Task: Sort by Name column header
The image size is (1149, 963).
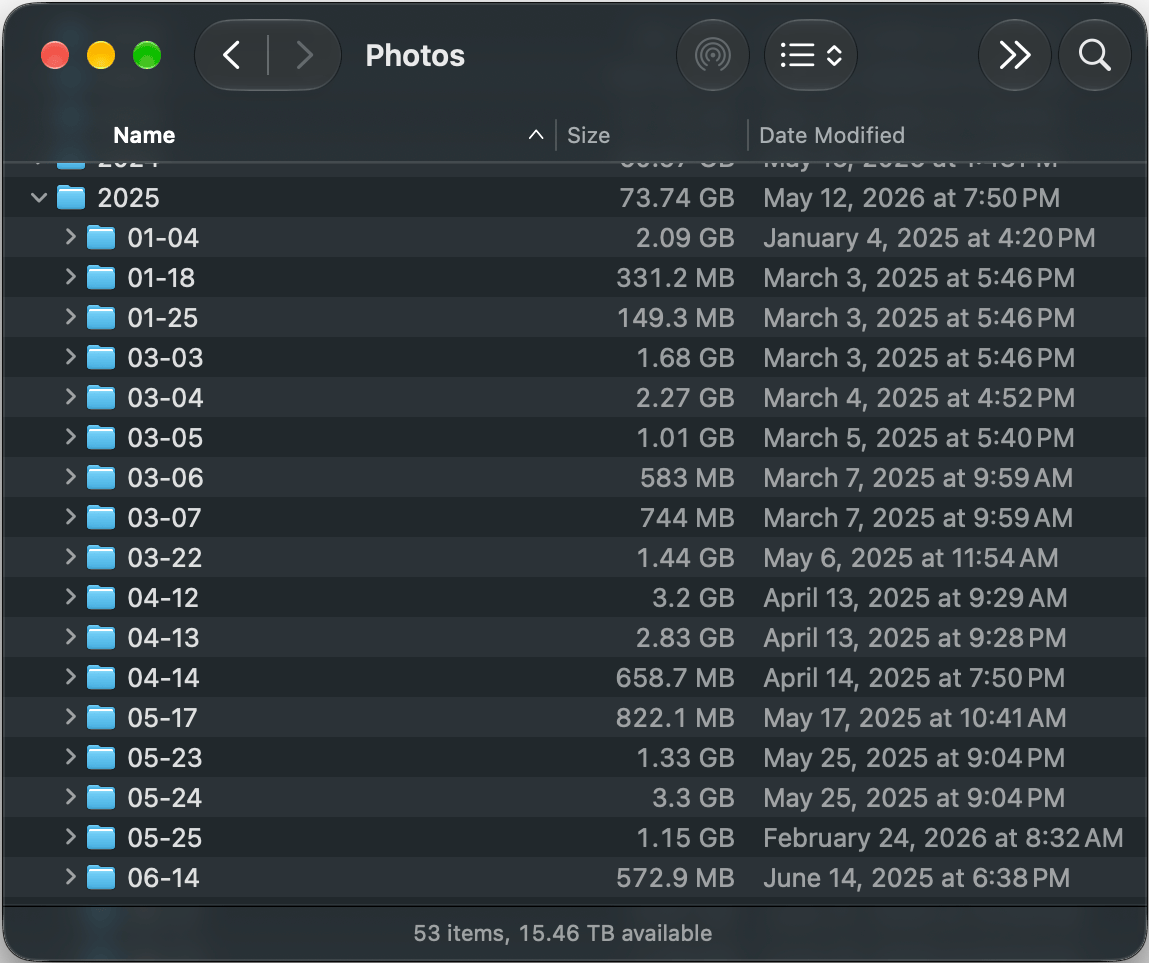Action: 144,136
